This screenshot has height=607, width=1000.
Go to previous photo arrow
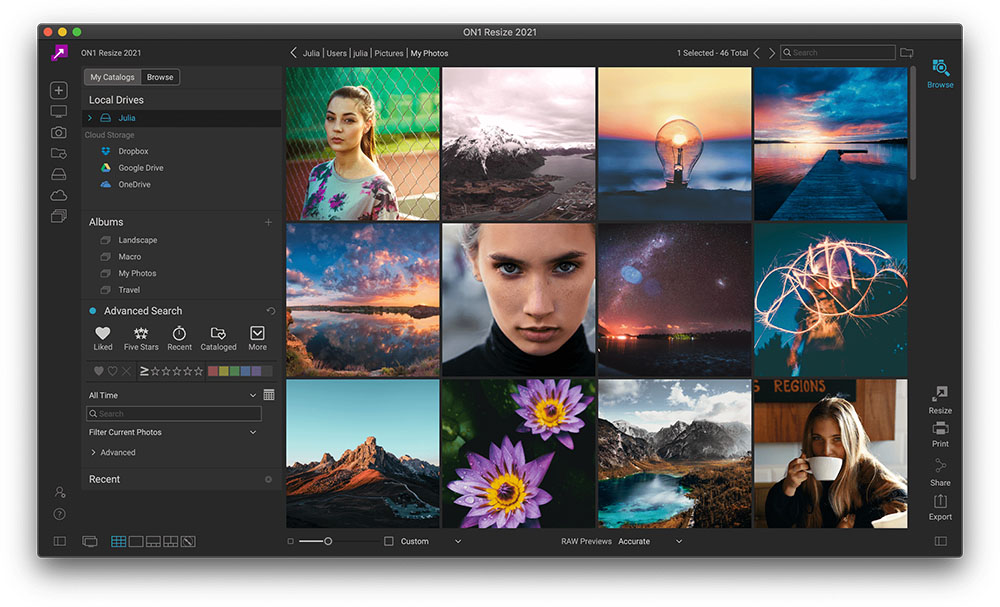(x=756, y=53)
